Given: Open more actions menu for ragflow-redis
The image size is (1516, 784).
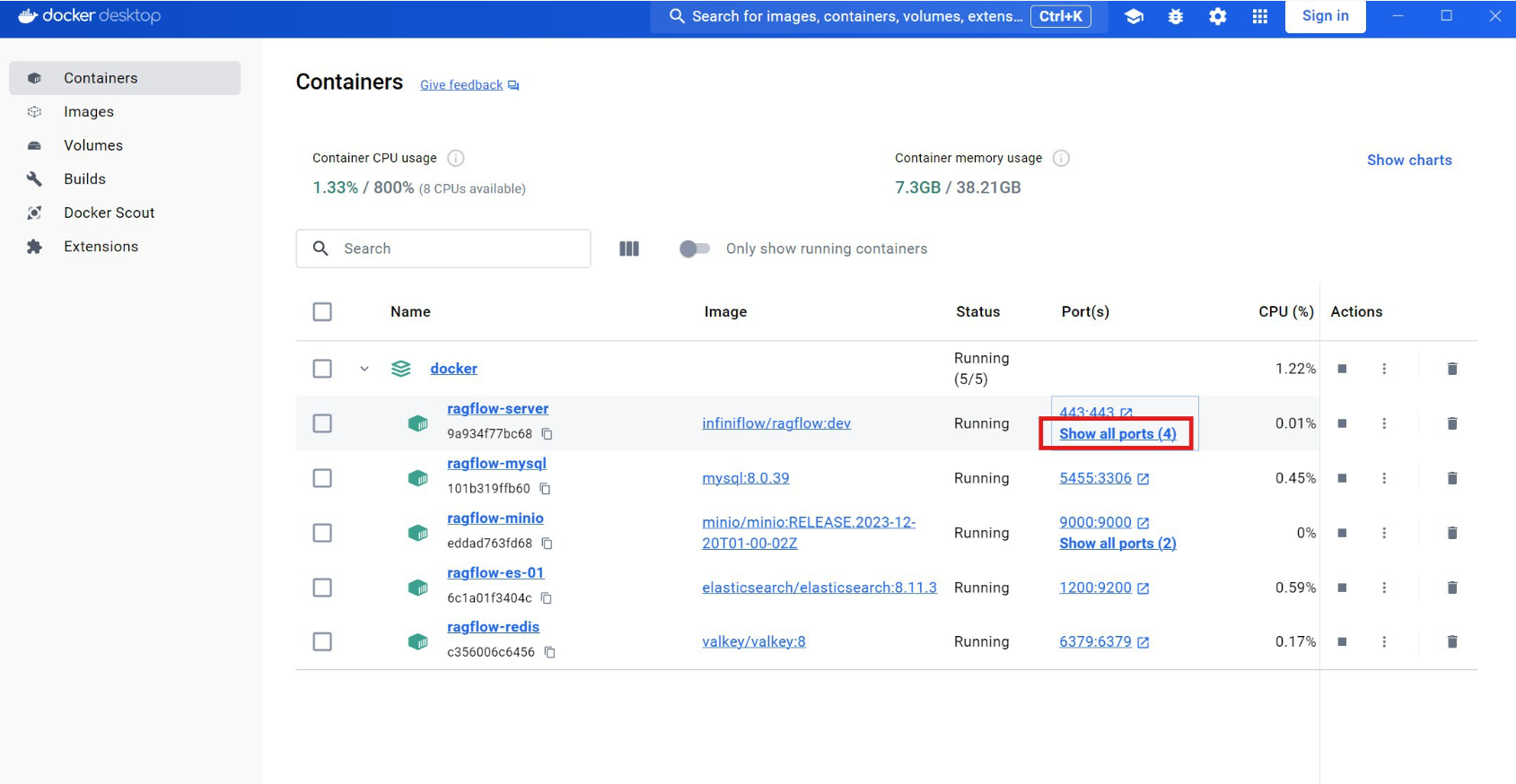Looking at the screenshot, I should (1384, 641).
